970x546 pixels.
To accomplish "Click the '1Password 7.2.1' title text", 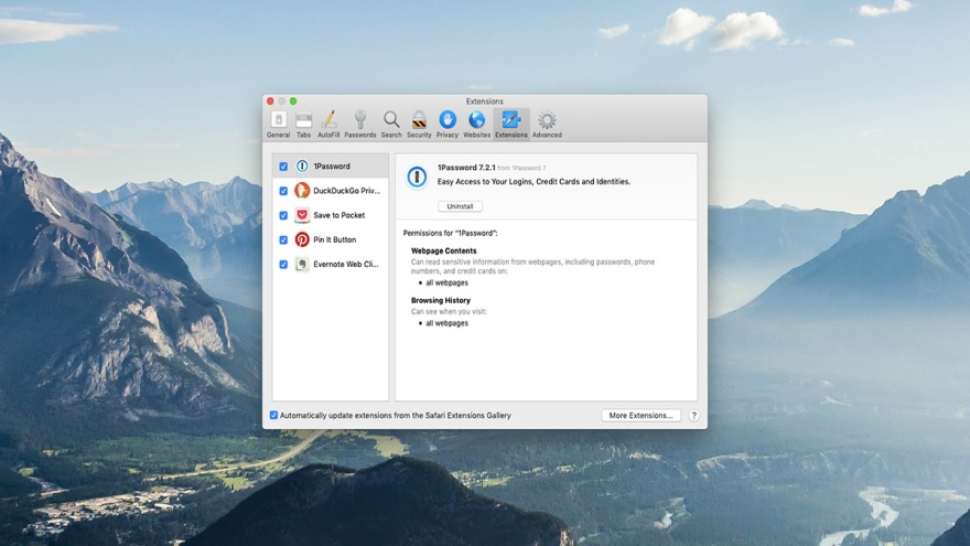I will coord(466,168).
